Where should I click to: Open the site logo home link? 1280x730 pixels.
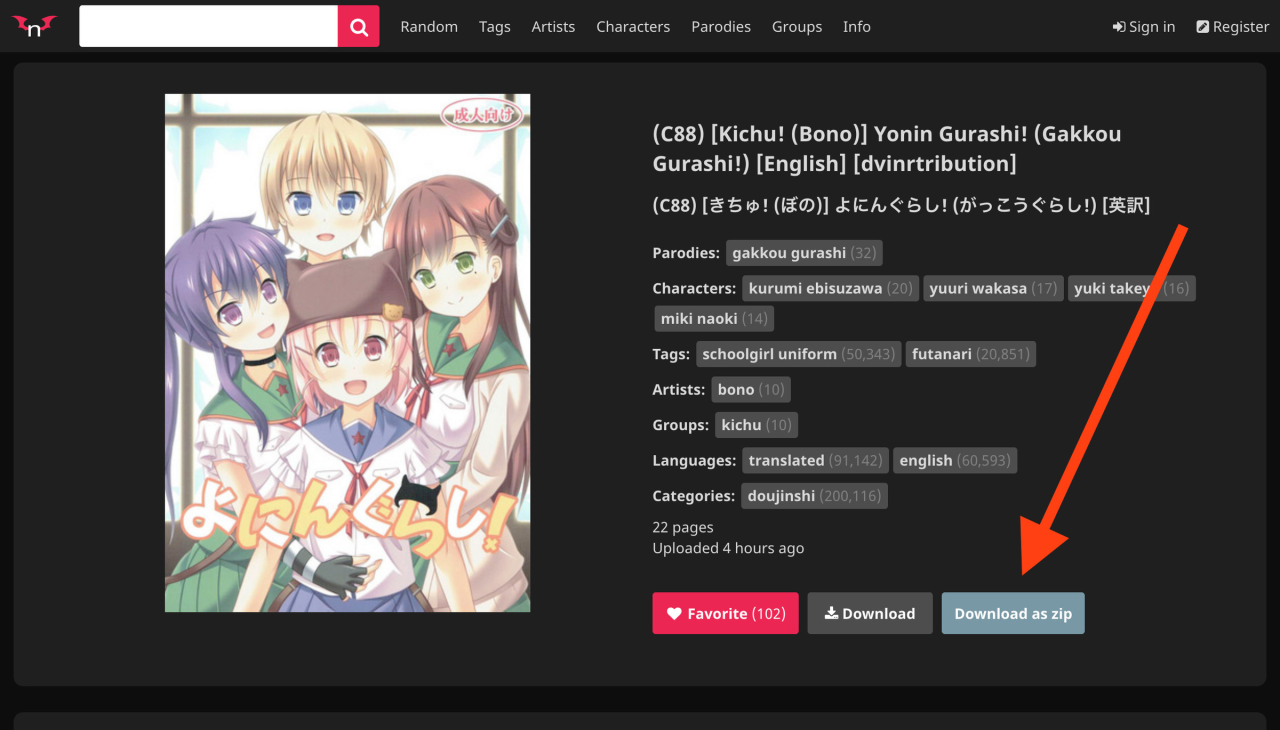pos(35,27)
